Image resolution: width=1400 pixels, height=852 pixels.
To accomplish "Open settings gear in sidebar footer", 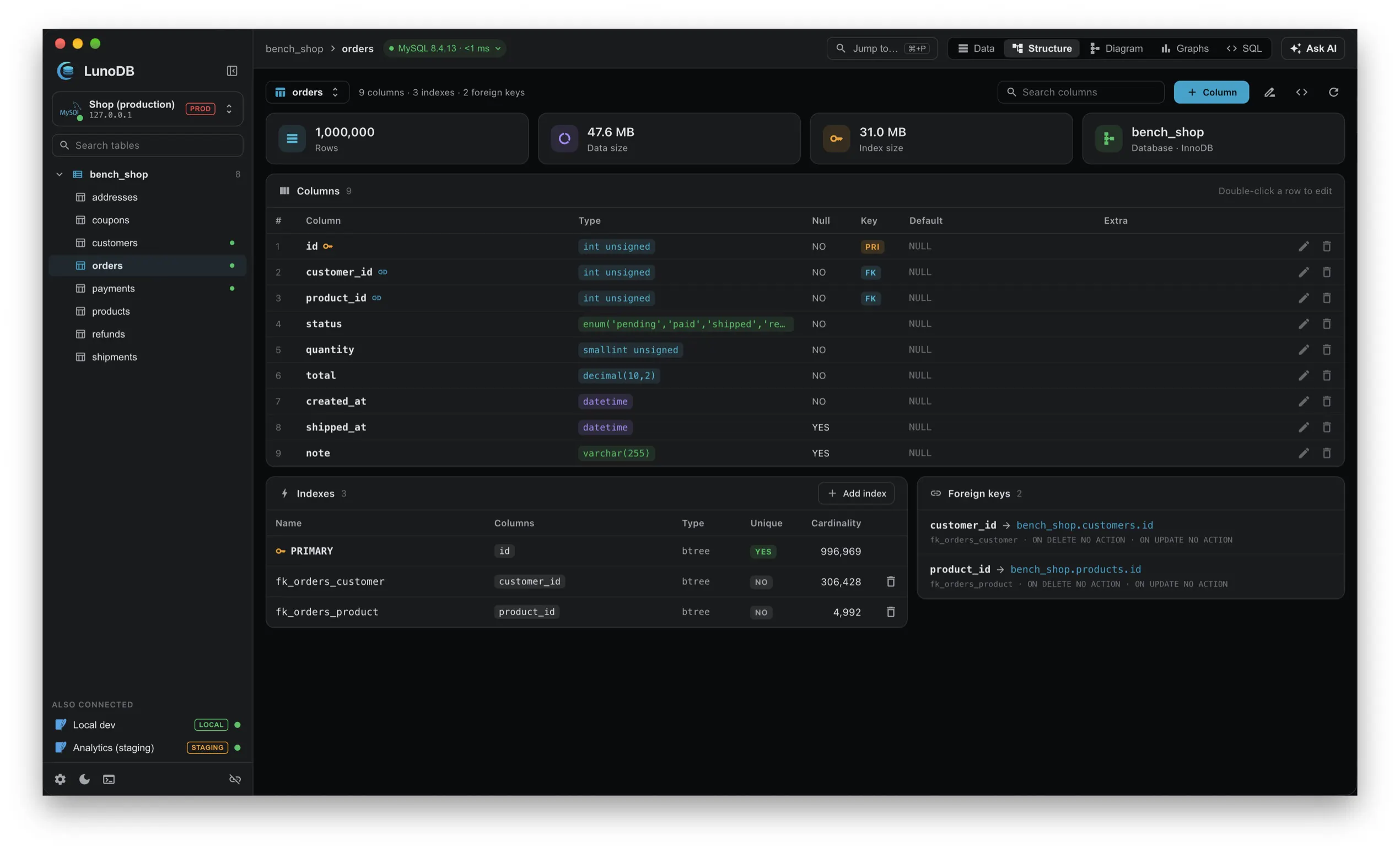I will 60,779.
